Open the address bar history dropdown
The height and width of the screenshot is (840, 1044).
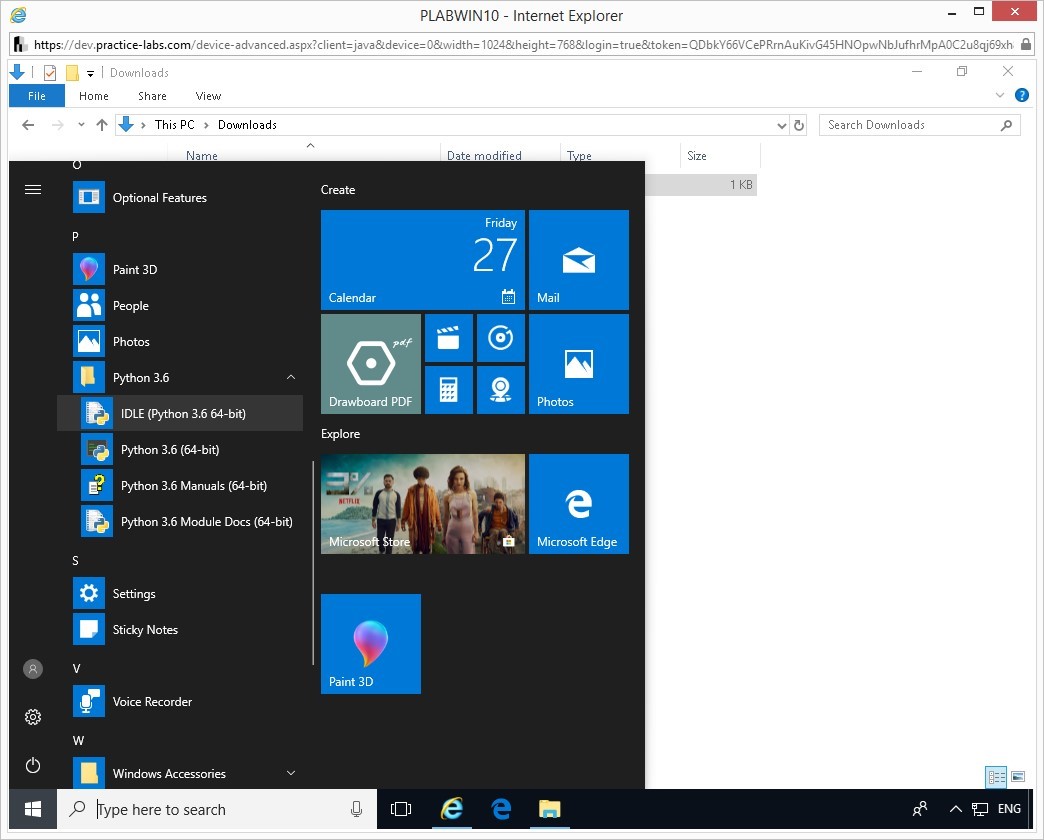(x=782, y=125)
